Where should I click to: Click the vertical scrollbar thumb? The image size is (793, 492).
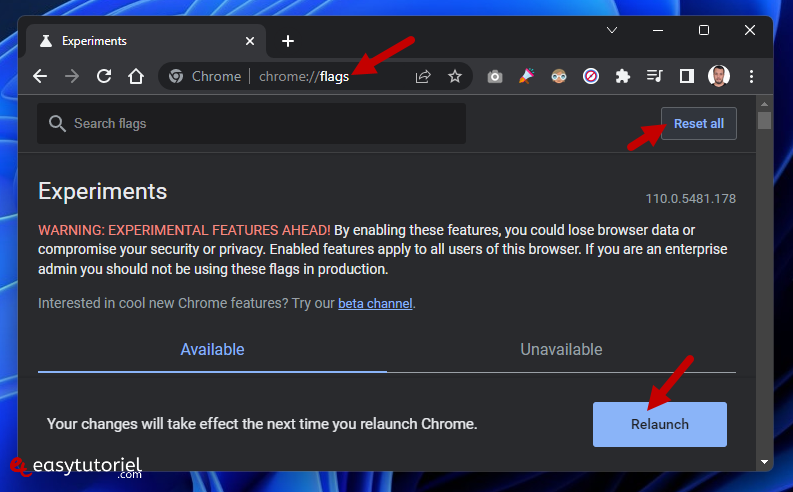coord(764,120)
